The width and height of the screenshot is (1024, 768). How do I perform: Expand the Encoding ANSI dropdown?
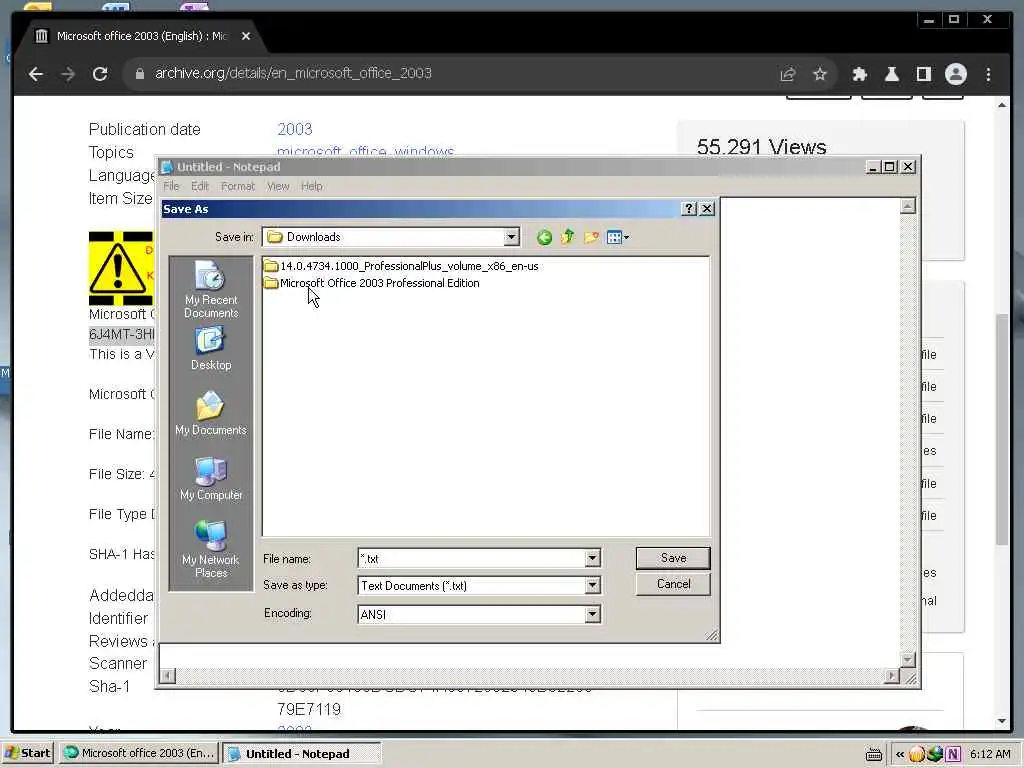pyautogui.click(x=592, y=614)
